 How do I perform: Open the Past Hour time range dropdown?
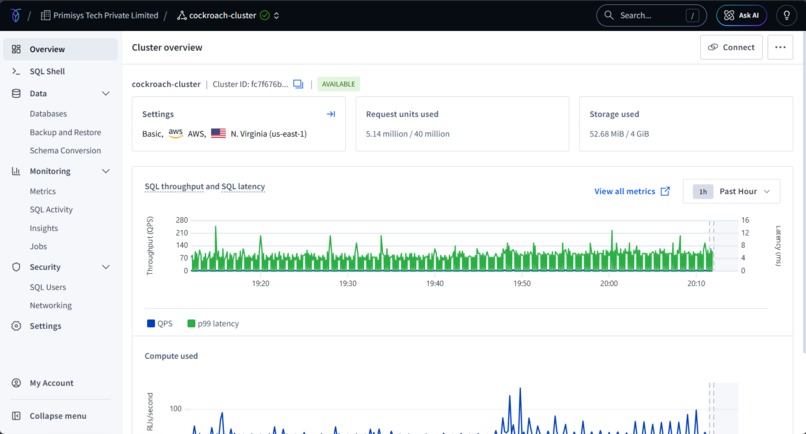(731, 191)
